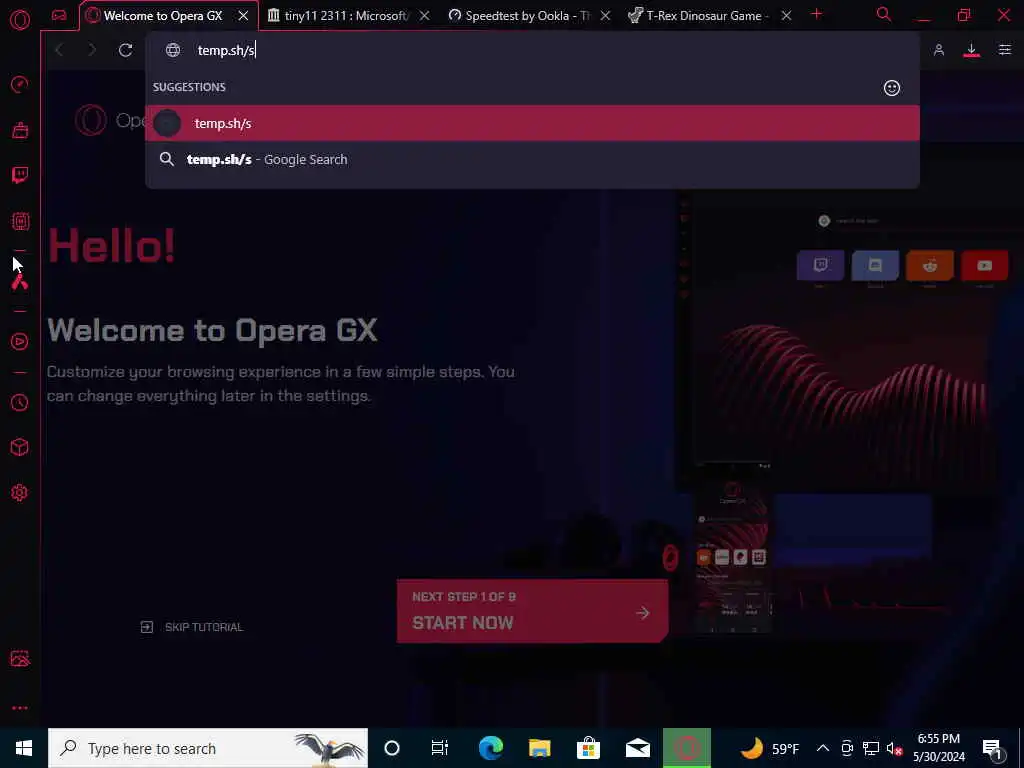Click muted volume icon in tray
The height and width of the screenshot is (768, 1024).
[x=894, y=749]
